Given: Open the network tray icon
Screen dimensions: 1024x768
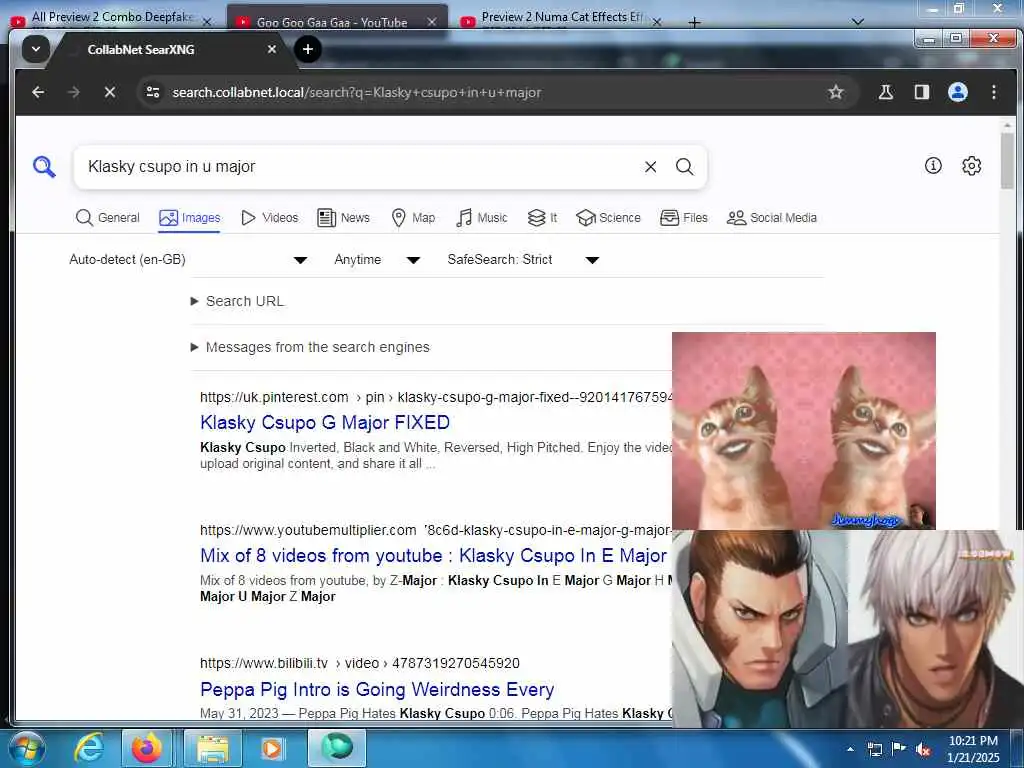Looking at the screenshot, I should 874,749.
